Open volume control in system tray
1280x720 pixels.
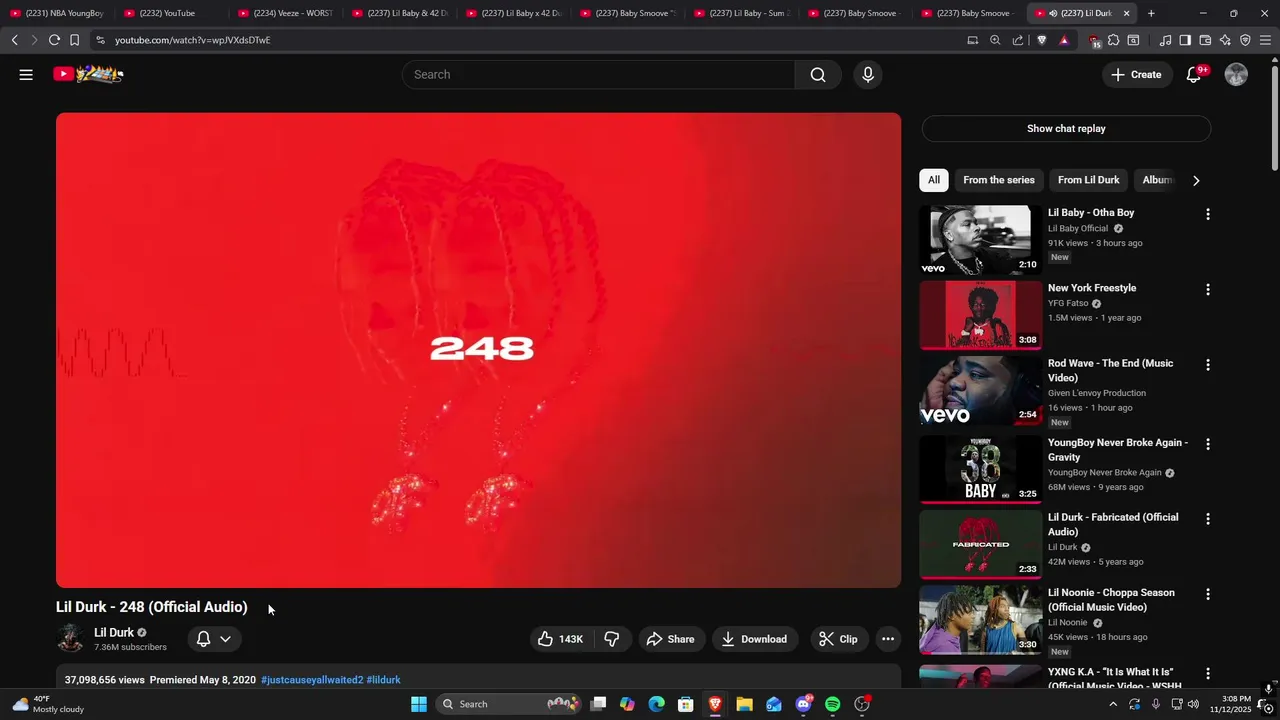(1193, 704)
